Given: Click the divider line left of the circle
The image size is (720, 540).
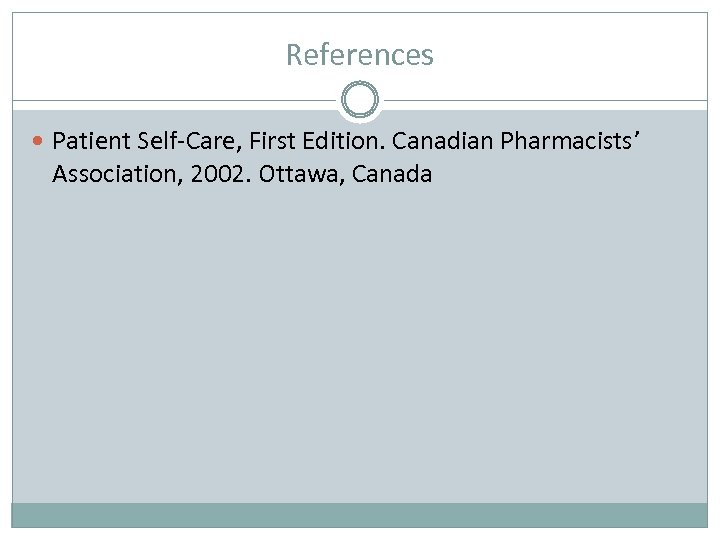Looking at the screenshot, I should tap(170, 100).
